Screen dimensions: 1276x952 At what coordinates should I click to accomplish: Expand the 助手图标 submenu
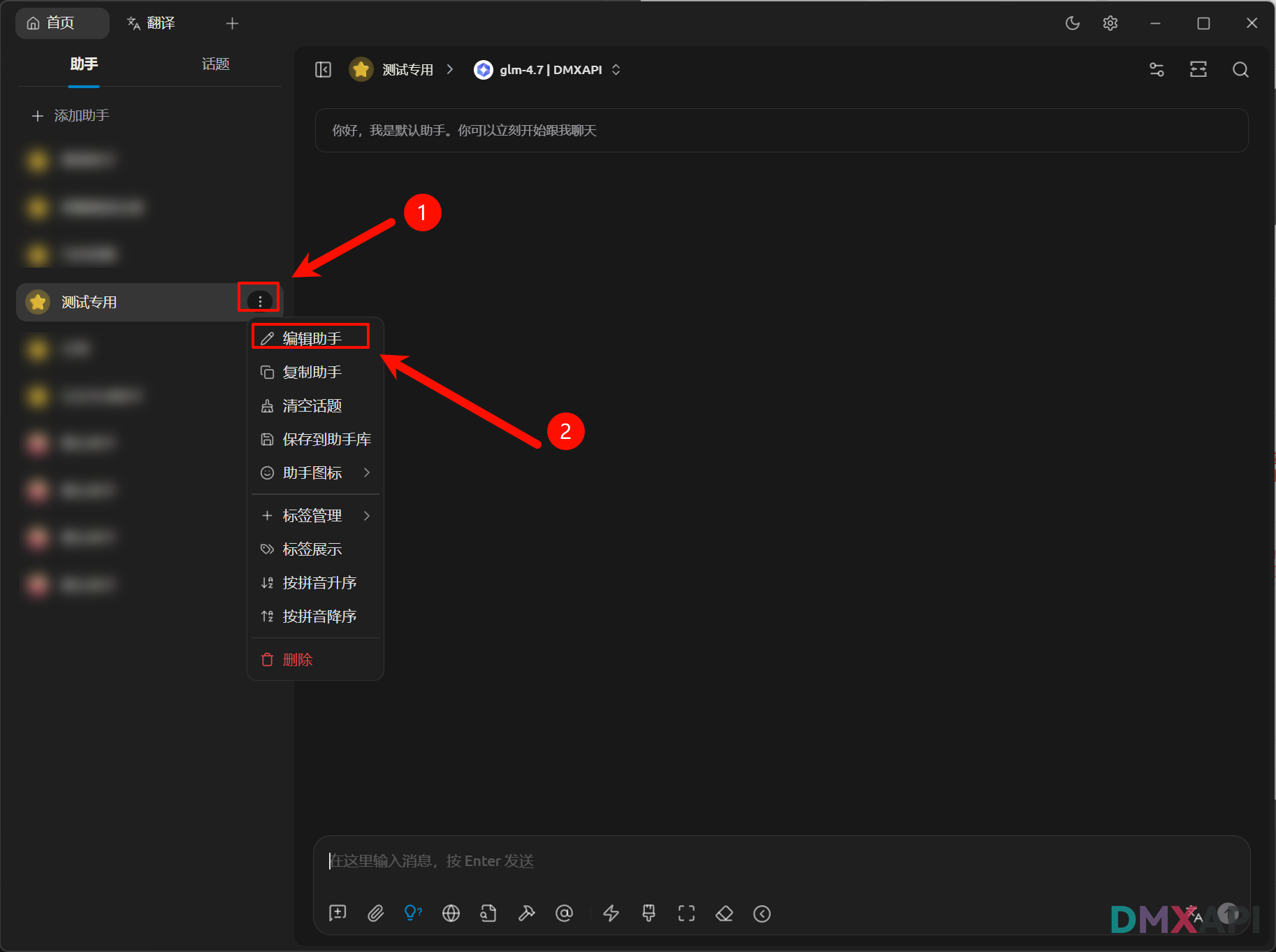(x=315, y=473)
